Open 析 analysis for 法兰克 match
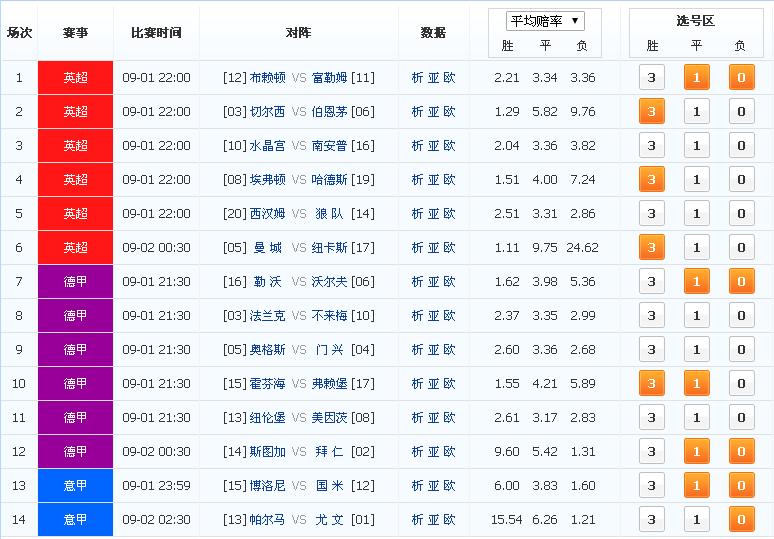Screen dimensions: 774x539 click(418, 315)
